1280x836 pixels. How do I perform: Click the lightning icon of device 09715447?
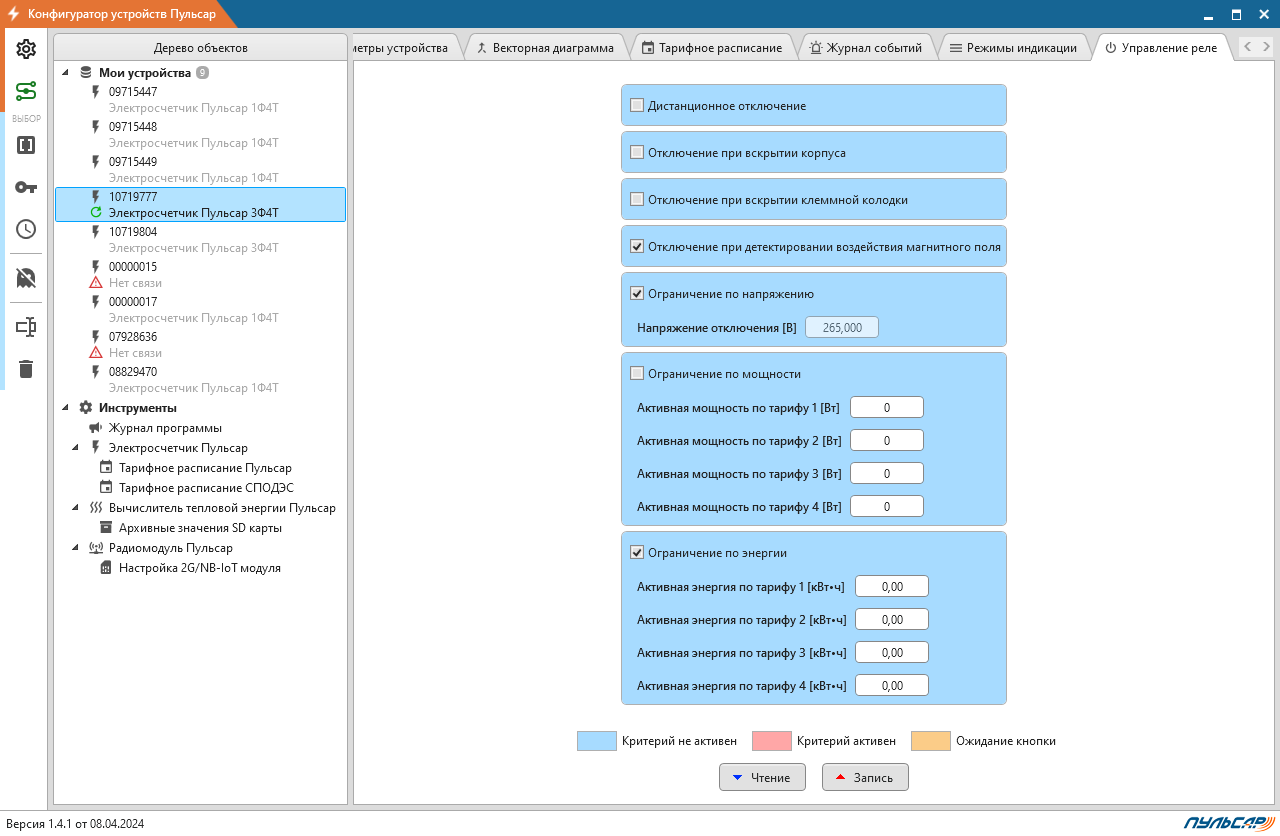pos(96,92)
